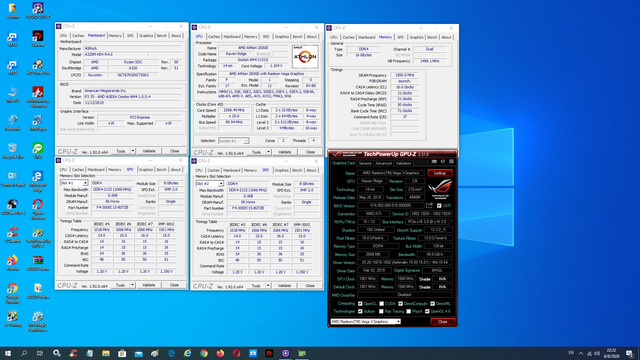Toggle the DirectCompute checkbox in GPU-Z
The height and width of the screenshot is (360, 640).
point(400,304)
